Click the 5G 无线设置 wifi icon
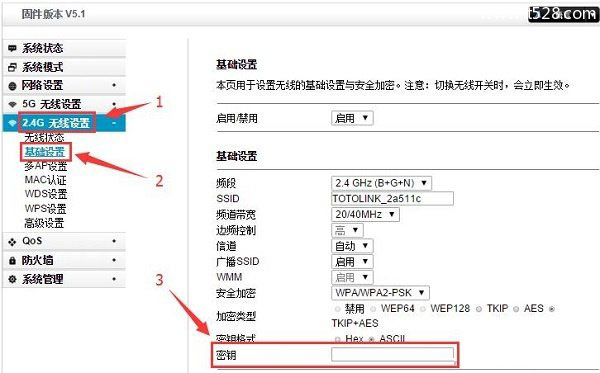The image size is (600, 373). [x=12, y=104]
